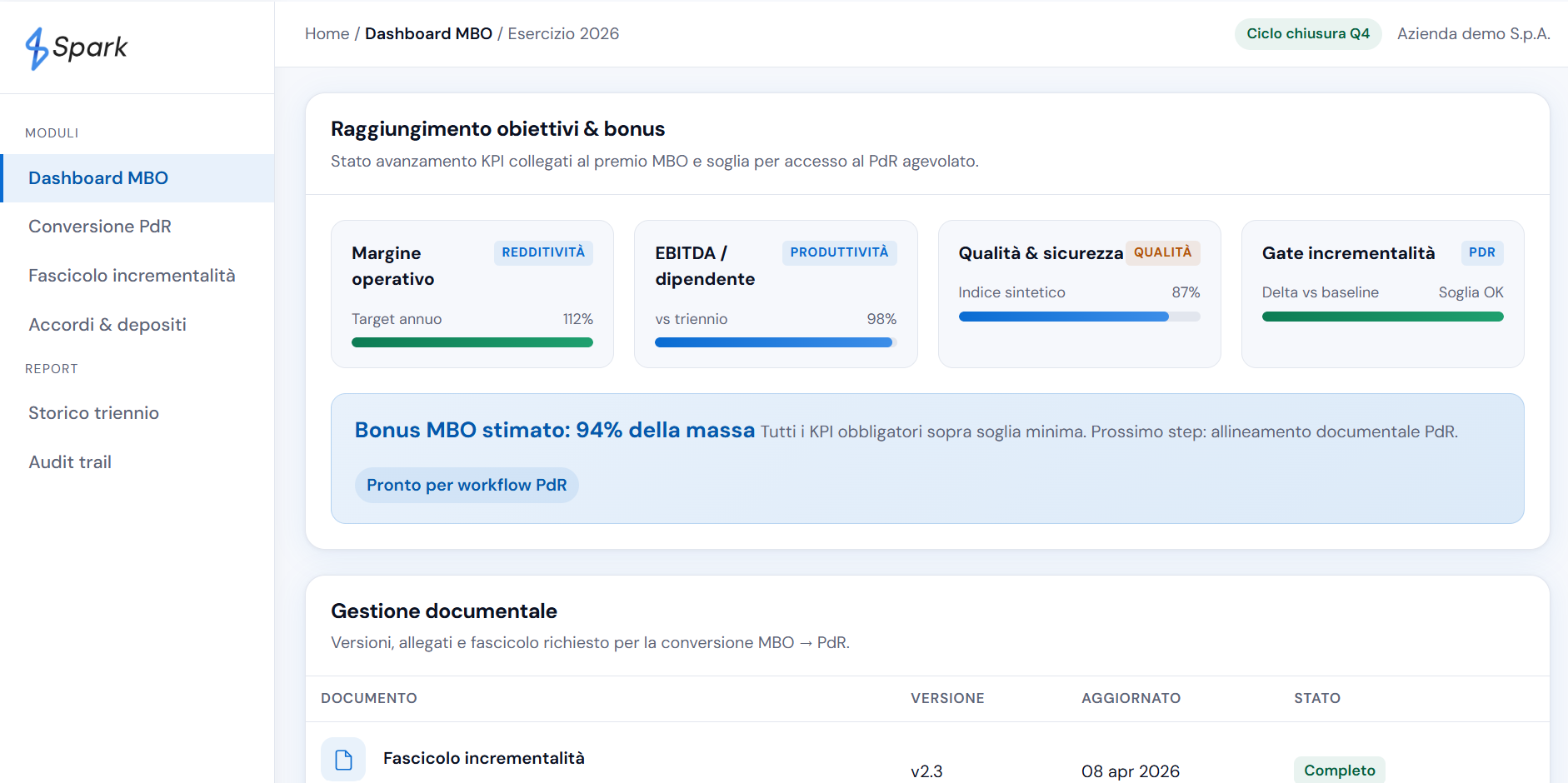Click the PRODUTTIVITÀ tag
The height and width of the screenshot is (783, 1568).
click(x=839, y=252)
